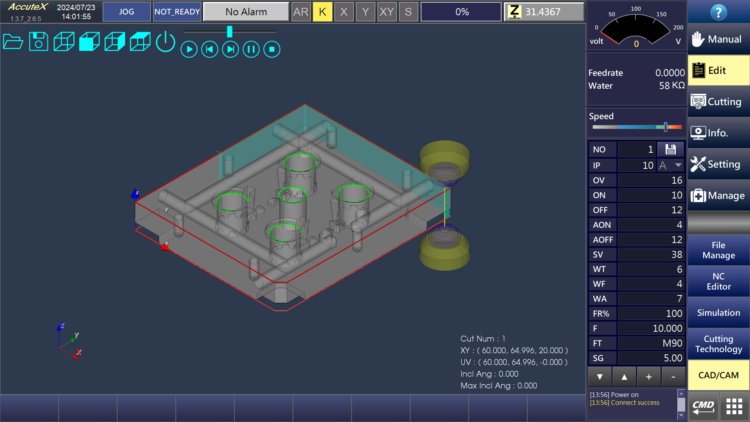Save parameter set with the NO row disk icon
750x422 pixels.
click(670, 149)
